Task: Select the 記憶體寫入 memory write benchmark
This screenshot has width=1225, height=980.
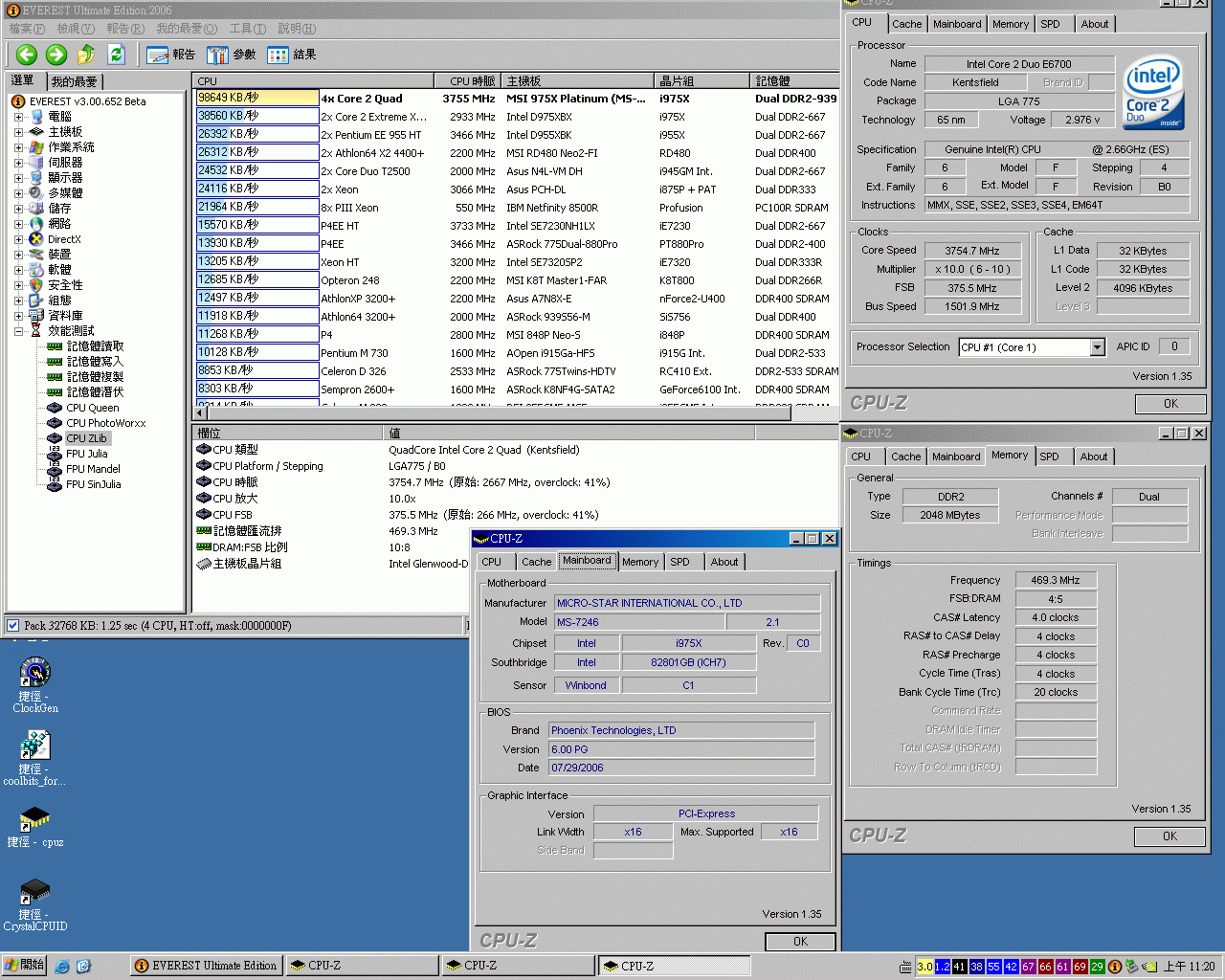Action: click(x=94, y=362)
